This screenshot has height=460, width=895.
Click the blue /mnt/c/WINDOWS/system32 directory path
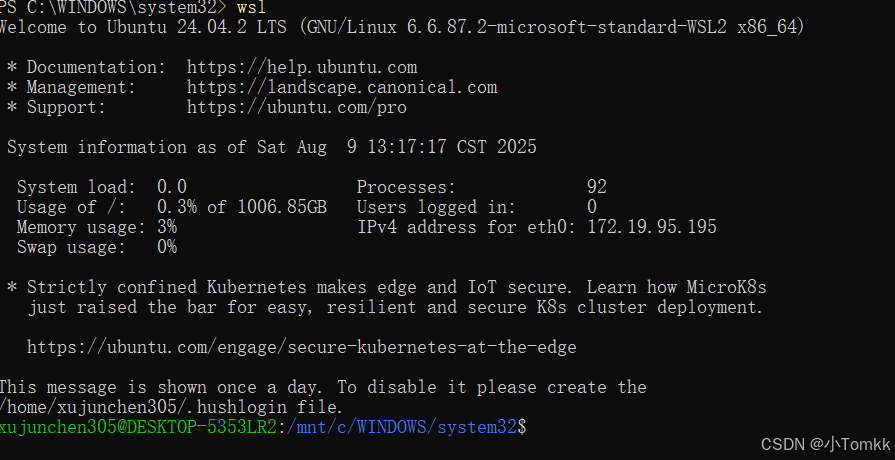pyautogui.click(x=404, y=427)
